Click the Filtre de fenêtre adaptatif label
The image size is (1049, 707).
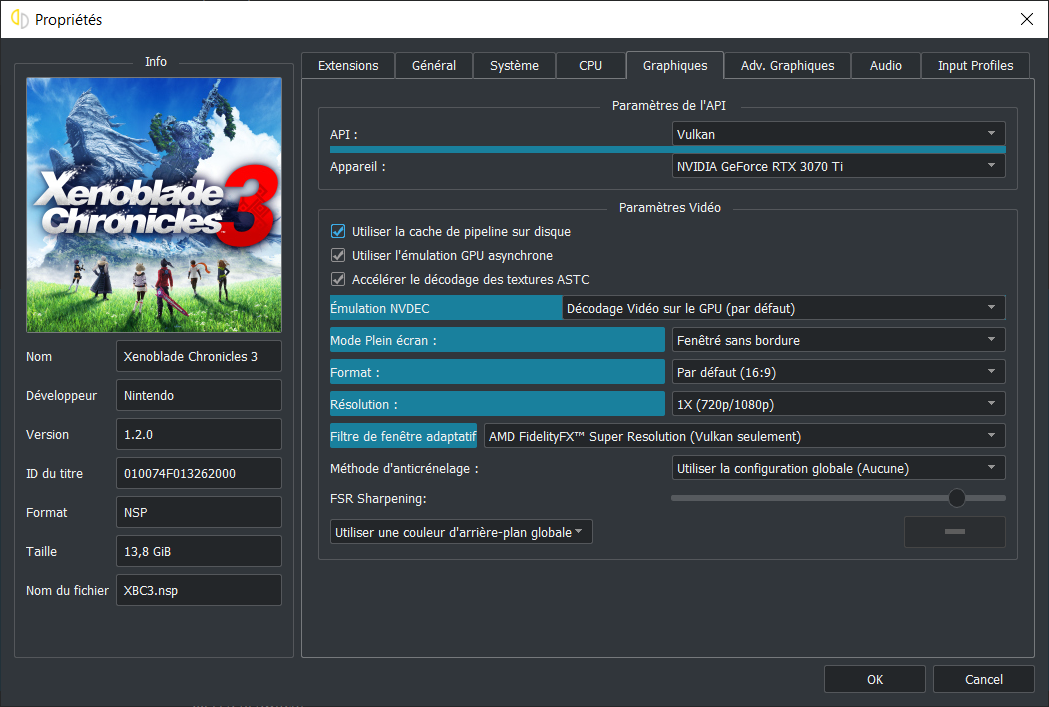pyautogui.click(x=403, y=436)
